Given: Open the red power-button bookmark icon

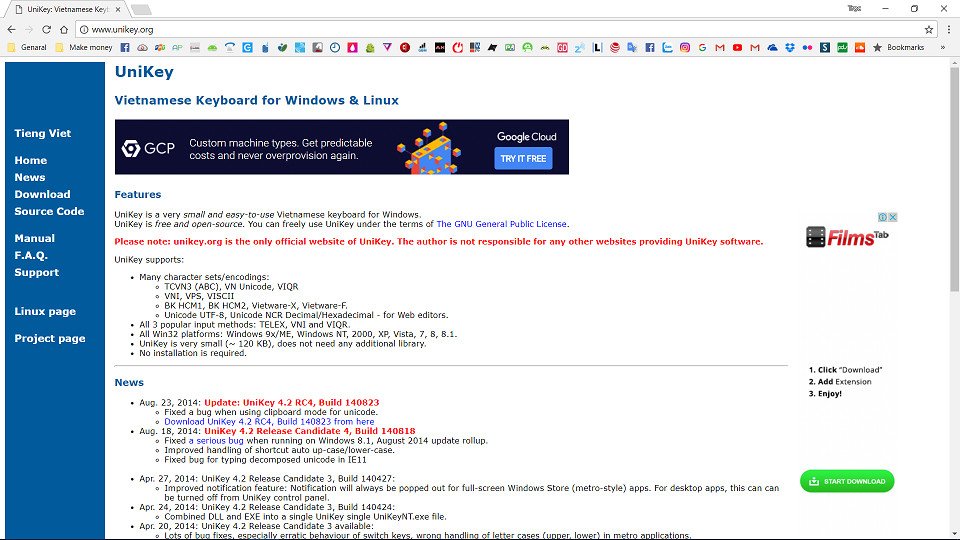Looking at the screenshot, I should point(458,48).
